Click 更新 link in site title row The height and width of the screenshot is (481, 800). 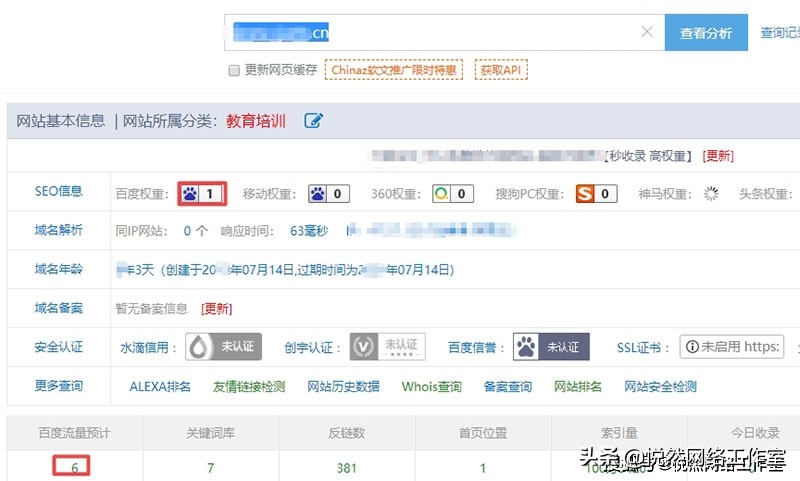coord(718,156)
